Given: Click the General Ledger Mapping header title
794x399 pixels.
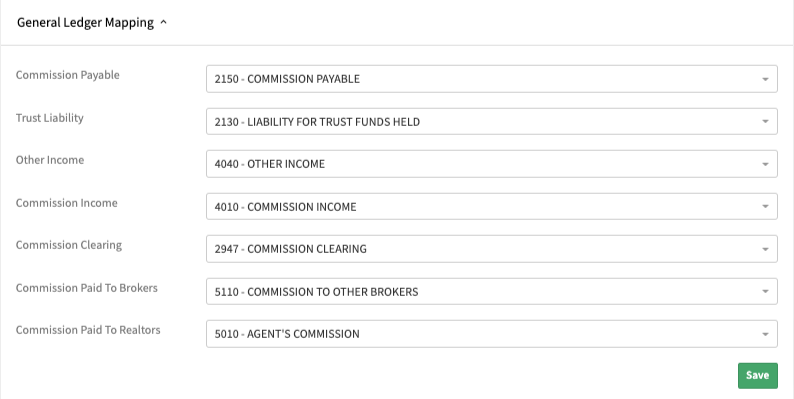Looking at the screenshot, I should click(x=85, y=23).
